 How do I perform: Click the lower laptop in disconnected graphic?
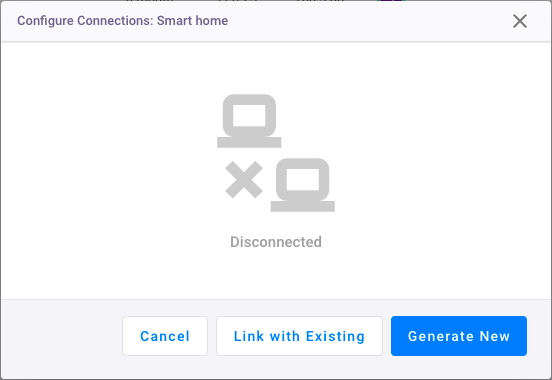click(x=303, y=185)
